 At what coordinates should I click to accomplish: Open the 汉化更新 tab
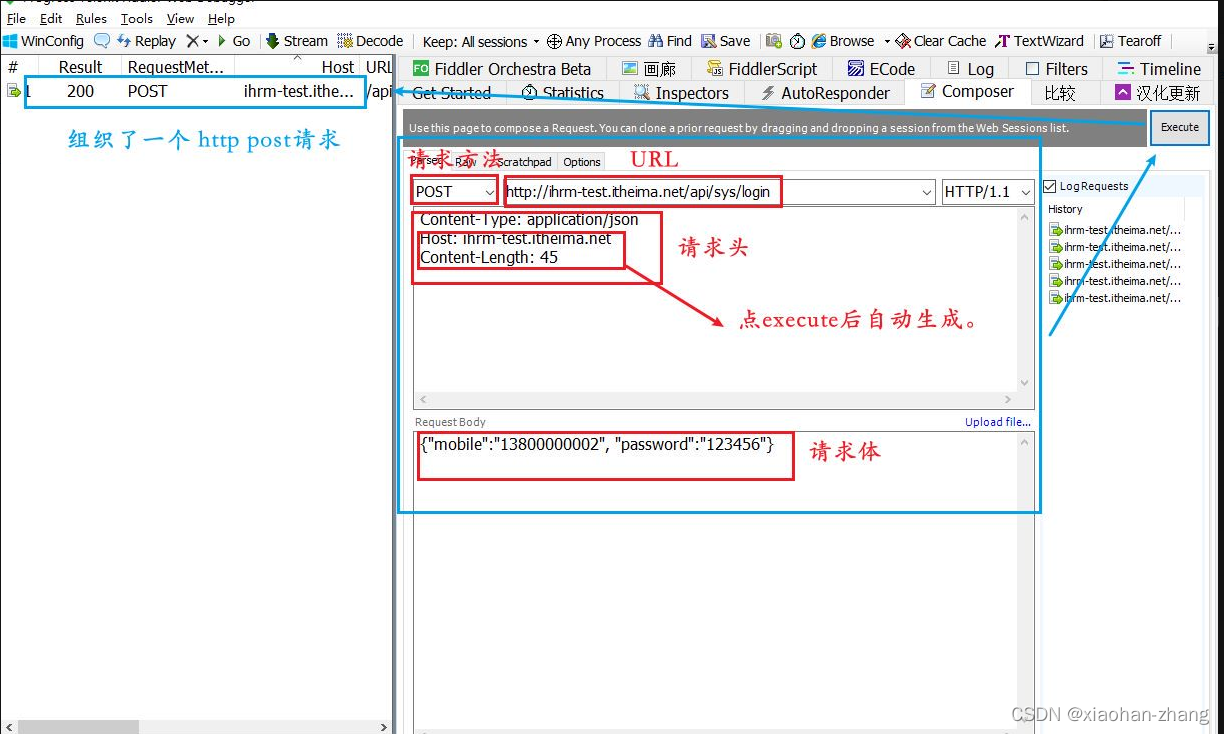(1157, 93)
